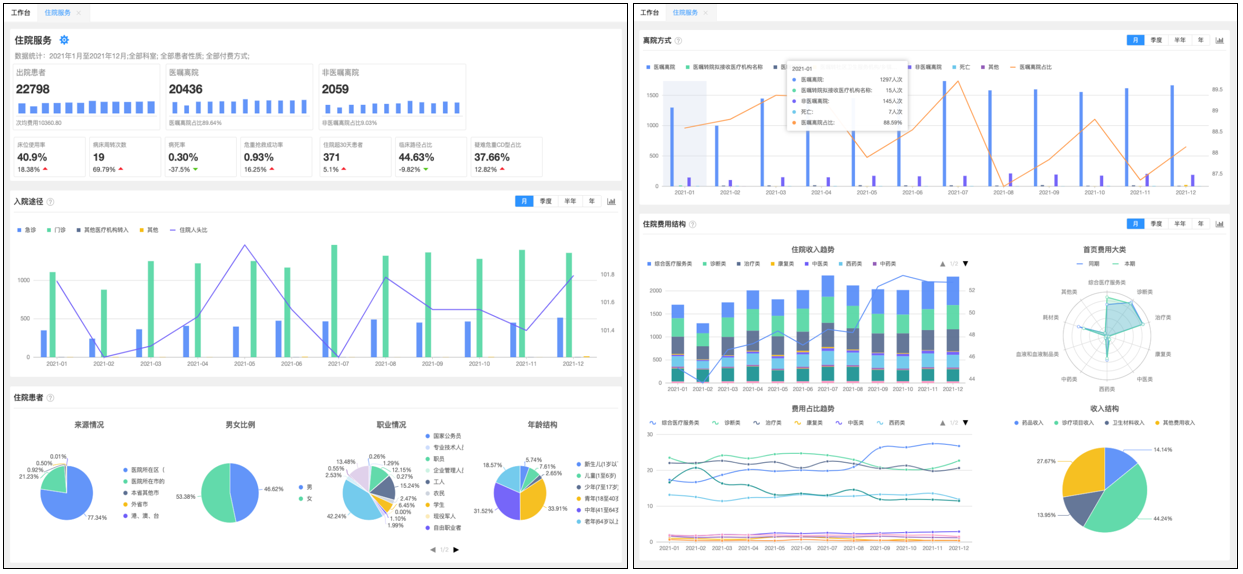Screen dimensions: 1243x574
Task: Click help icon next to 住院患者
Action: (x=50, y=397)
